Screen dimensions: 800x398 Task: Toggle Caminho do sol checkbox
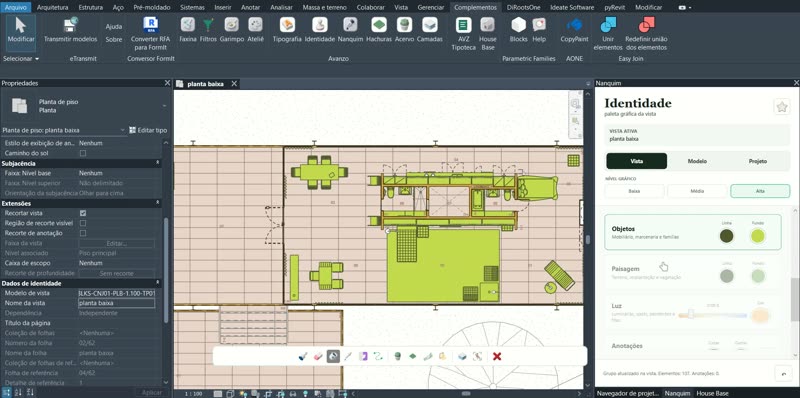[x=83, y=153]
